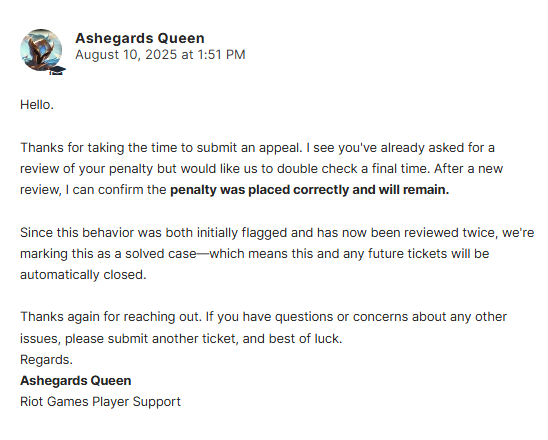The image size is (548, 440).
Task: Click the line beginning "Since this behavior"
Action: (277, 232)
